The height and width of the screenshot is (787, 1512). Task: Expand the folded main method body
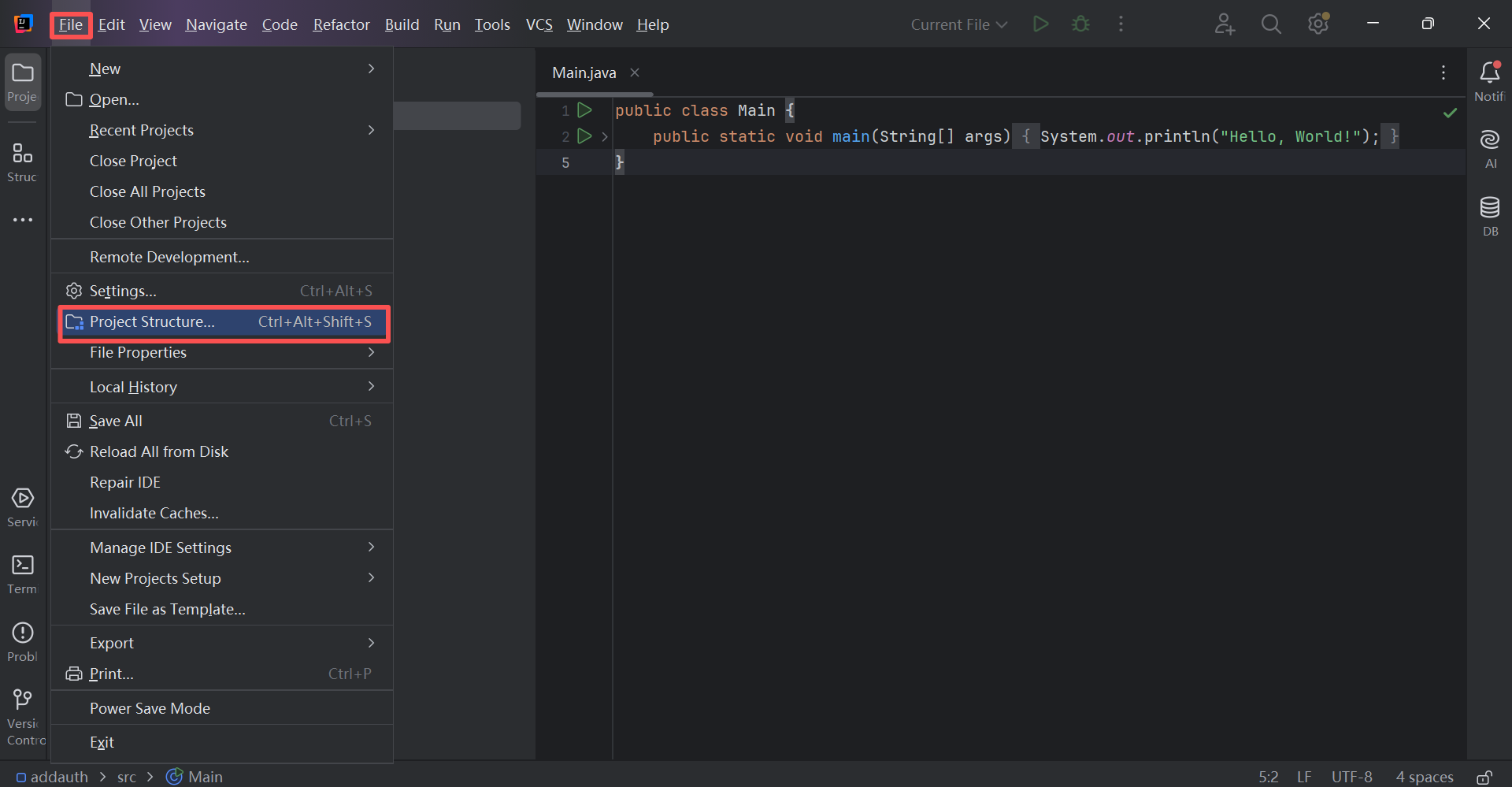(605, 137)
